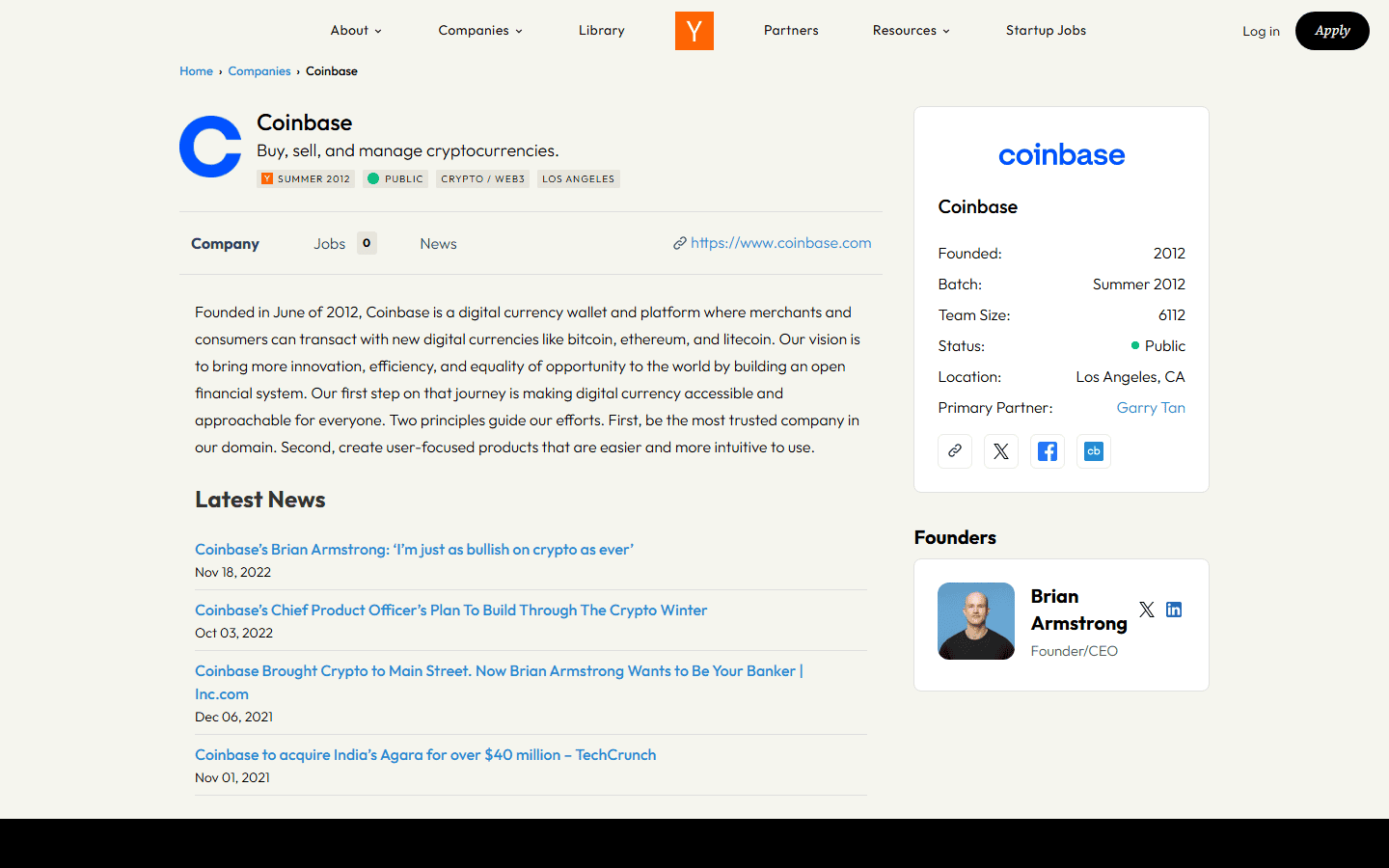The height and width of the screenshot is (868, 1389).
Task: Open Coinbase's Crunchbase profile icon
Action: 1094,450
